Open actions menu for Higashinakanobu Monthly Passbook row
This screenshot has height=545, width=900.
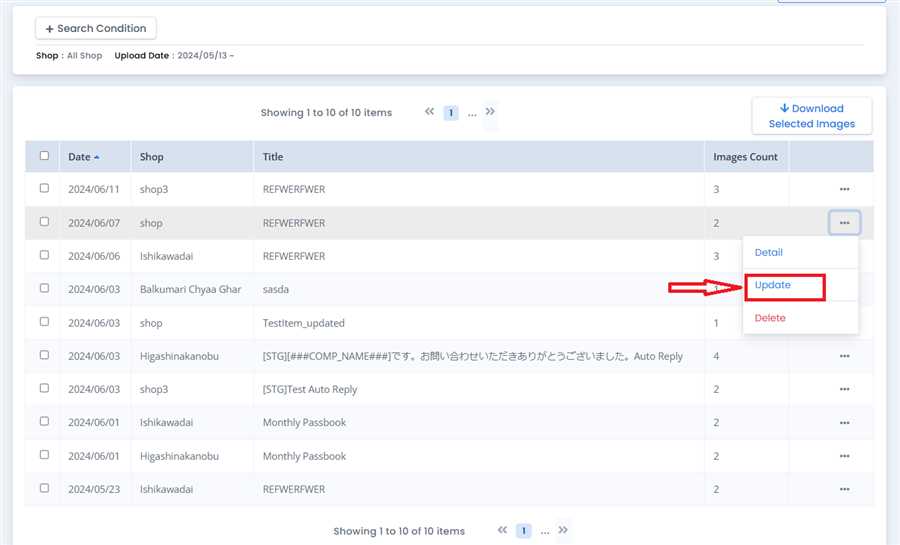(x=844, y=456)
